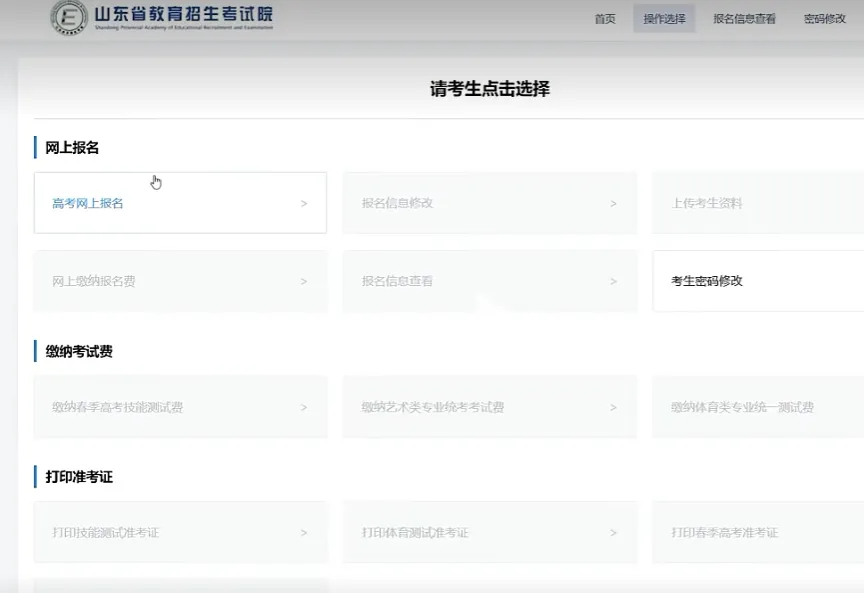Open the 报名信息修改 card
864x593 pixels.
coord(490,203)
